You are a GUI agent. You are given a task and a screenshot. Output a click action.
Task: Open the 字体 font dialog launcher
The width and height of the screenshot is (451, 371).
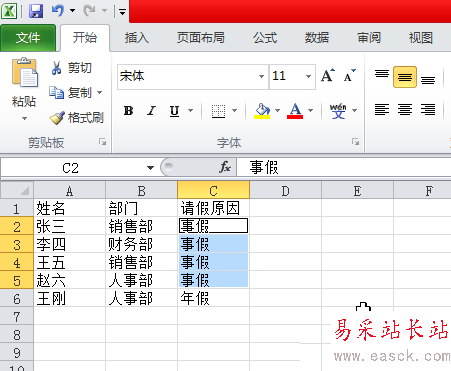pyautogui.click(x=355, y=142)
